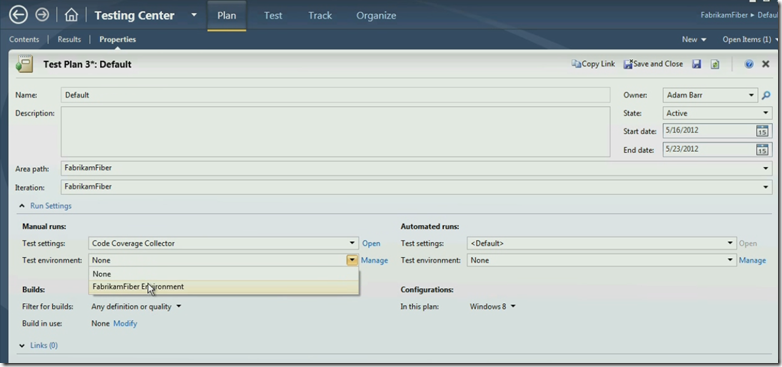
Task: Open the Start date calendar picker
Action: click(762, 131)
